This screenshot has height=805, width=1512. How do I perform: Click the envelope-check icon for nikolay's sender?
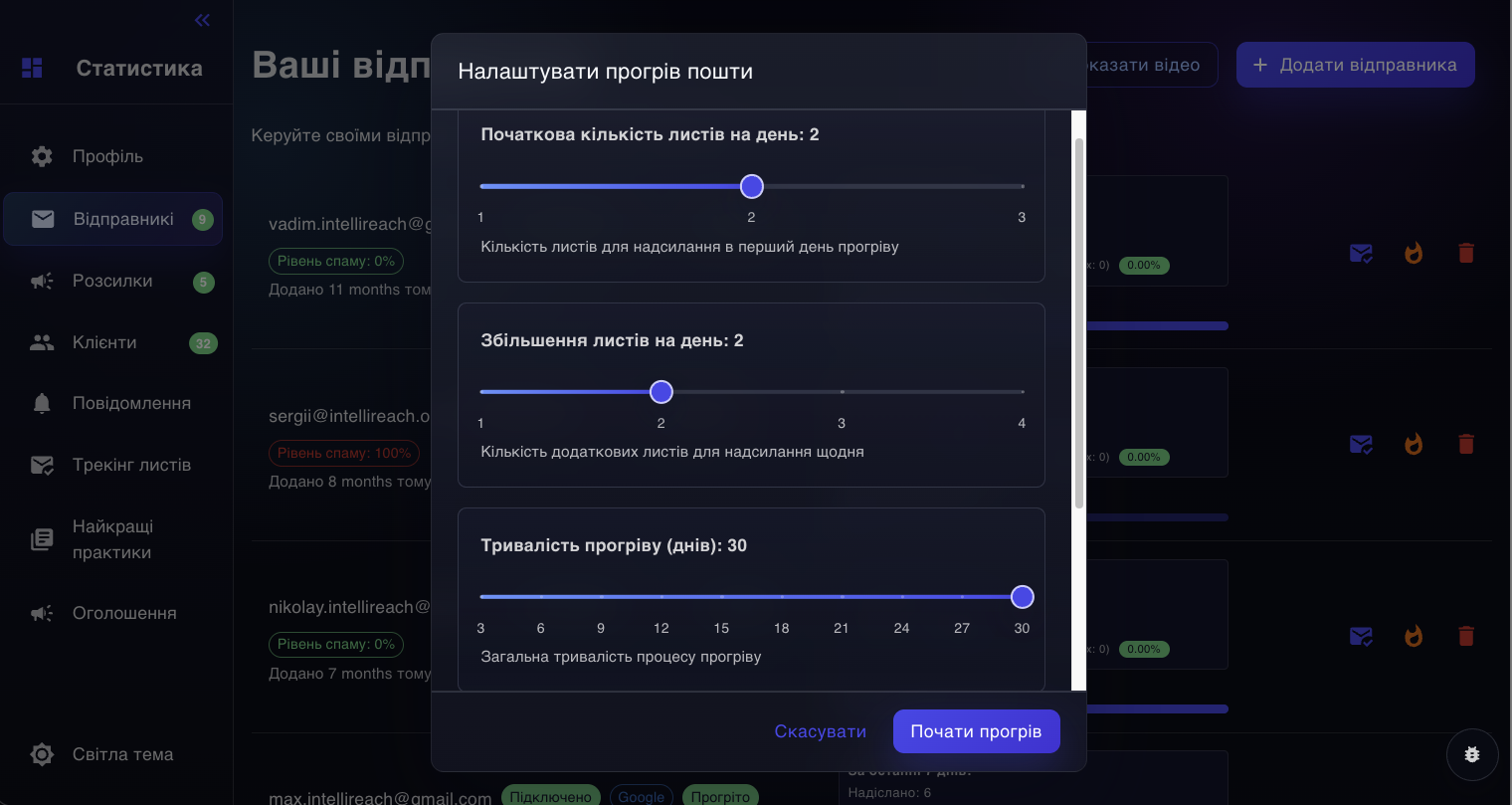click(x=1361, y=636)
